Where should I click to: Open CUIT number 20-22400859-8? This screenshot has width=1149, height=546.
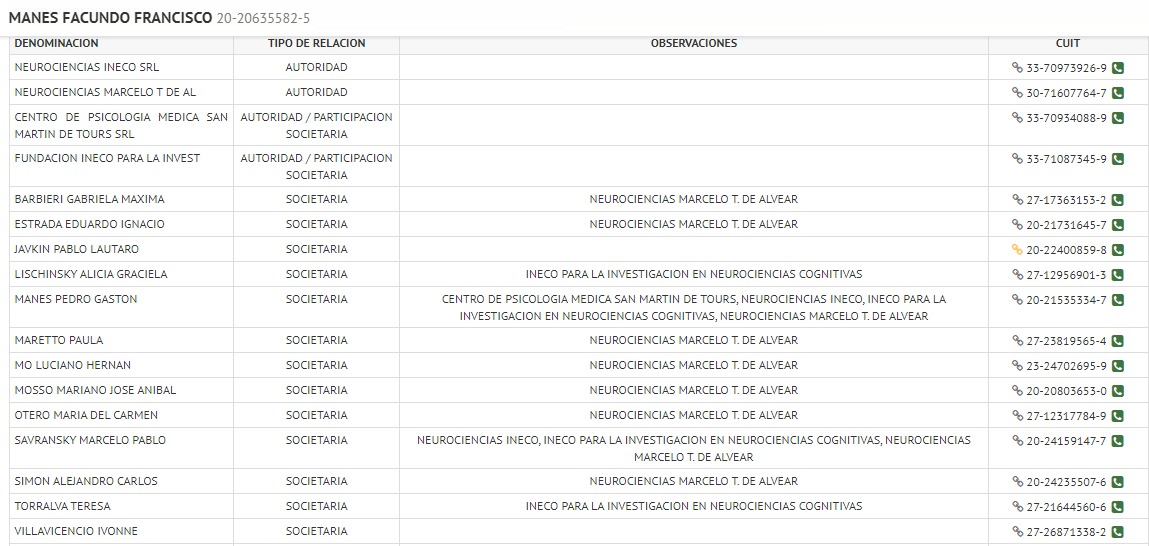[1066, 250]
